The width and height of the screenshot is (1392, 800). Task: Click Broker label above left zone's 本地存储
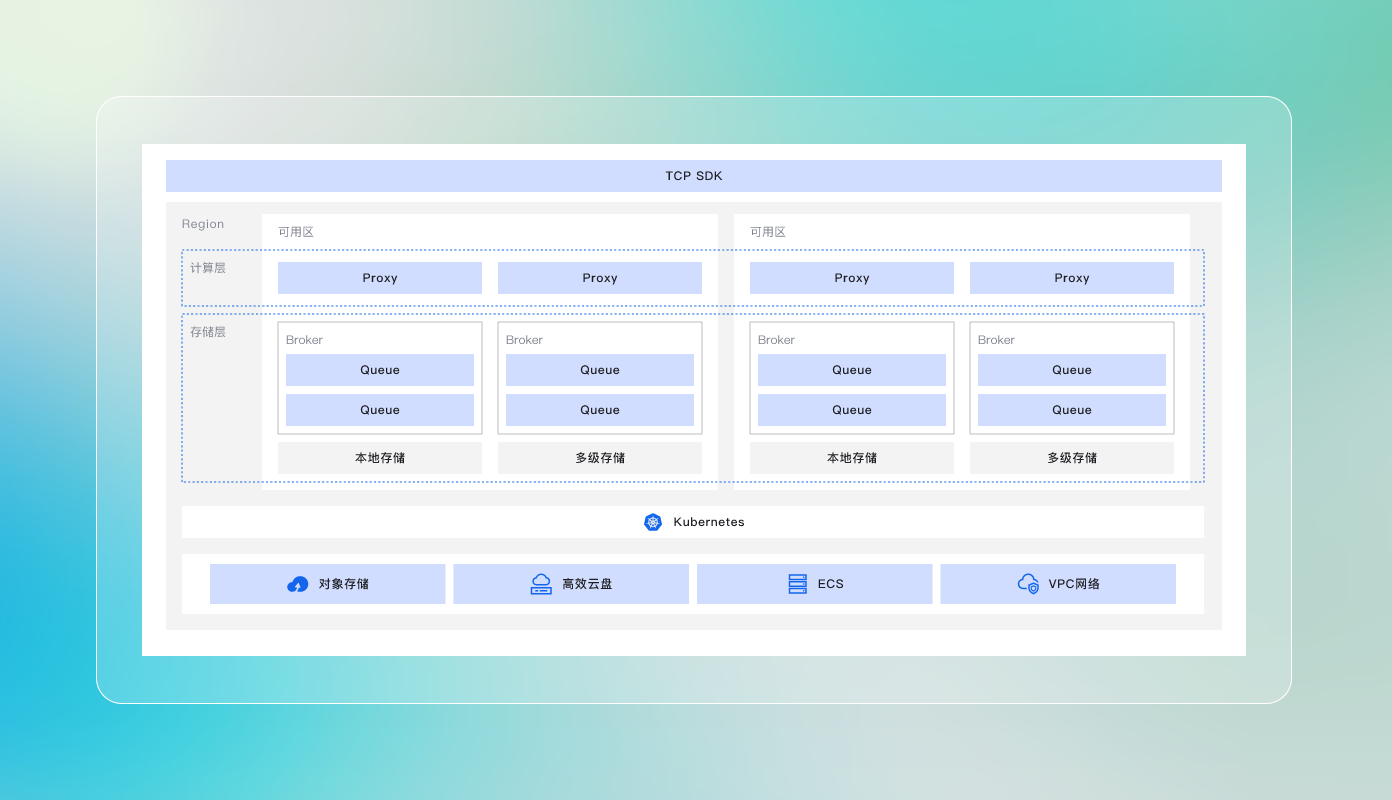click(x=304, y=340)
